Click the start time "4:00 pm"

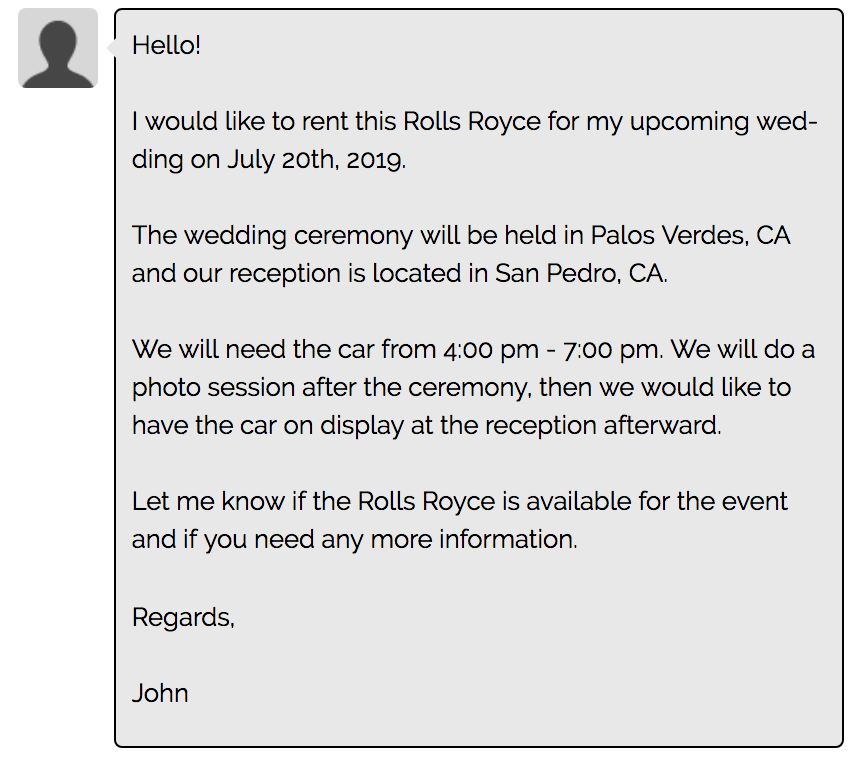point(491,351)
